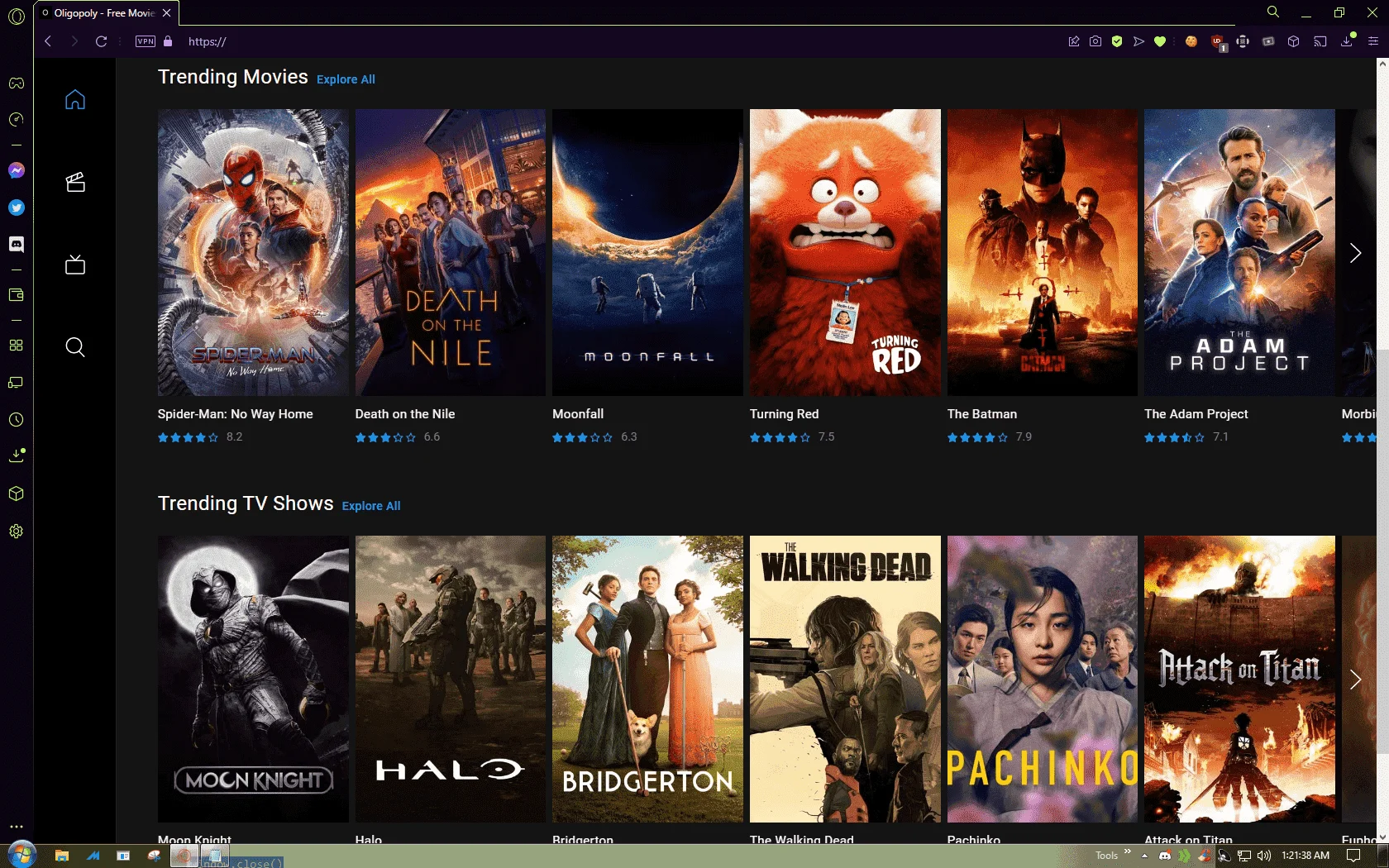Open Discord in browser sidebar
Image resolution: width=1389 pixels, height=868 pixels.
(x=17, y=244)
